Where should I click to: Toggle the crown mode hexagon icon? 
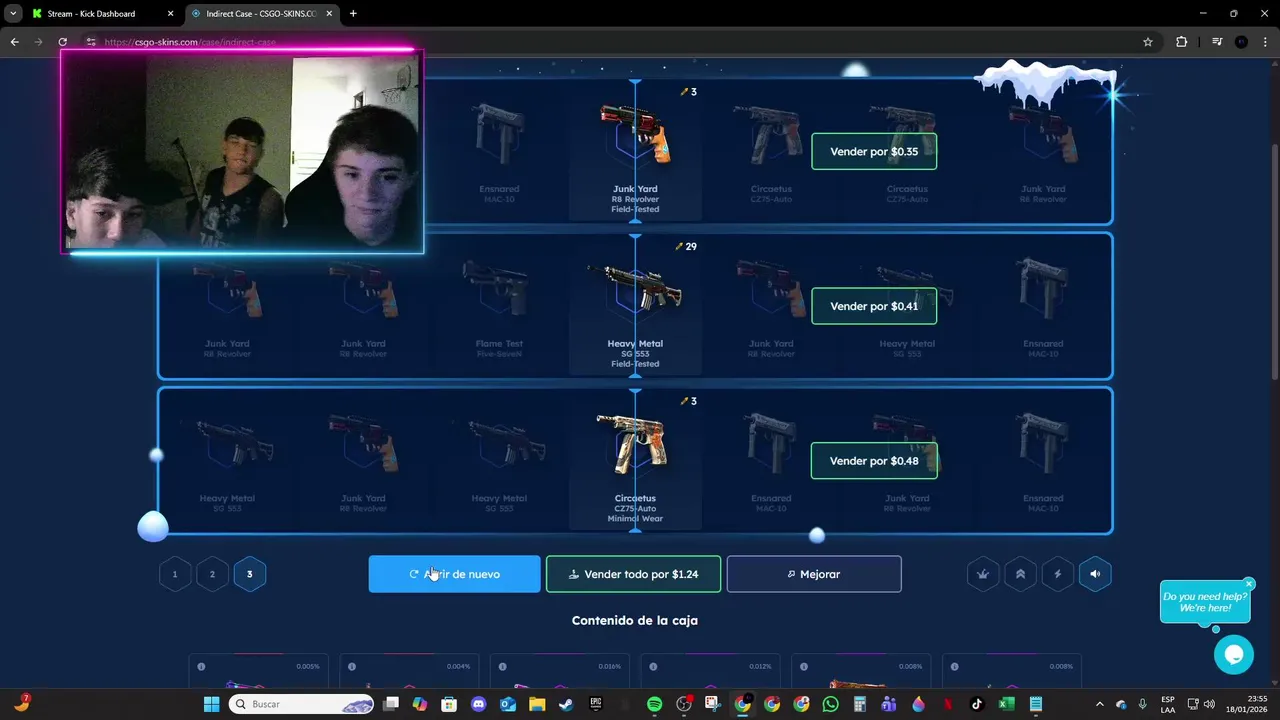pos(983,574)
